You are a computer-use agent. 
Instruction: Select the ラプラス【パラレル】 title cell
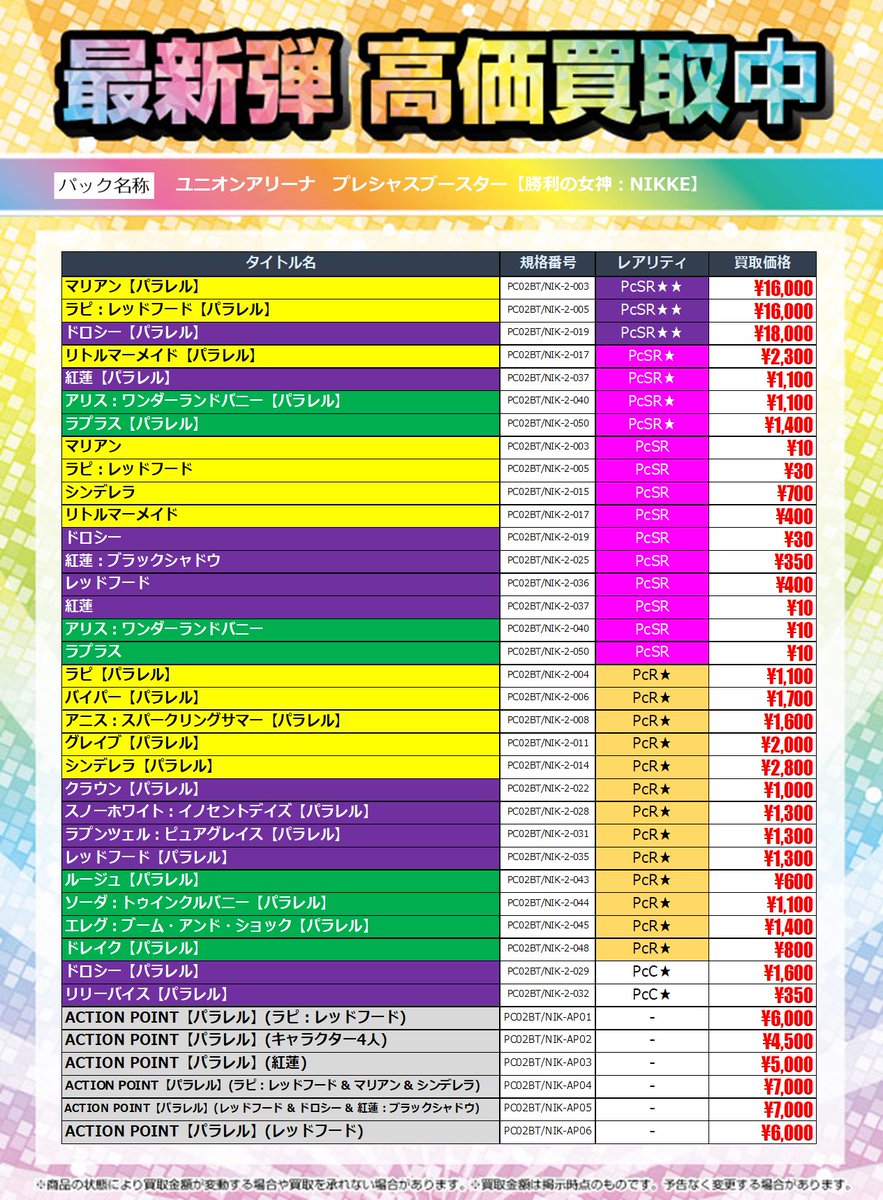(281, 425)
